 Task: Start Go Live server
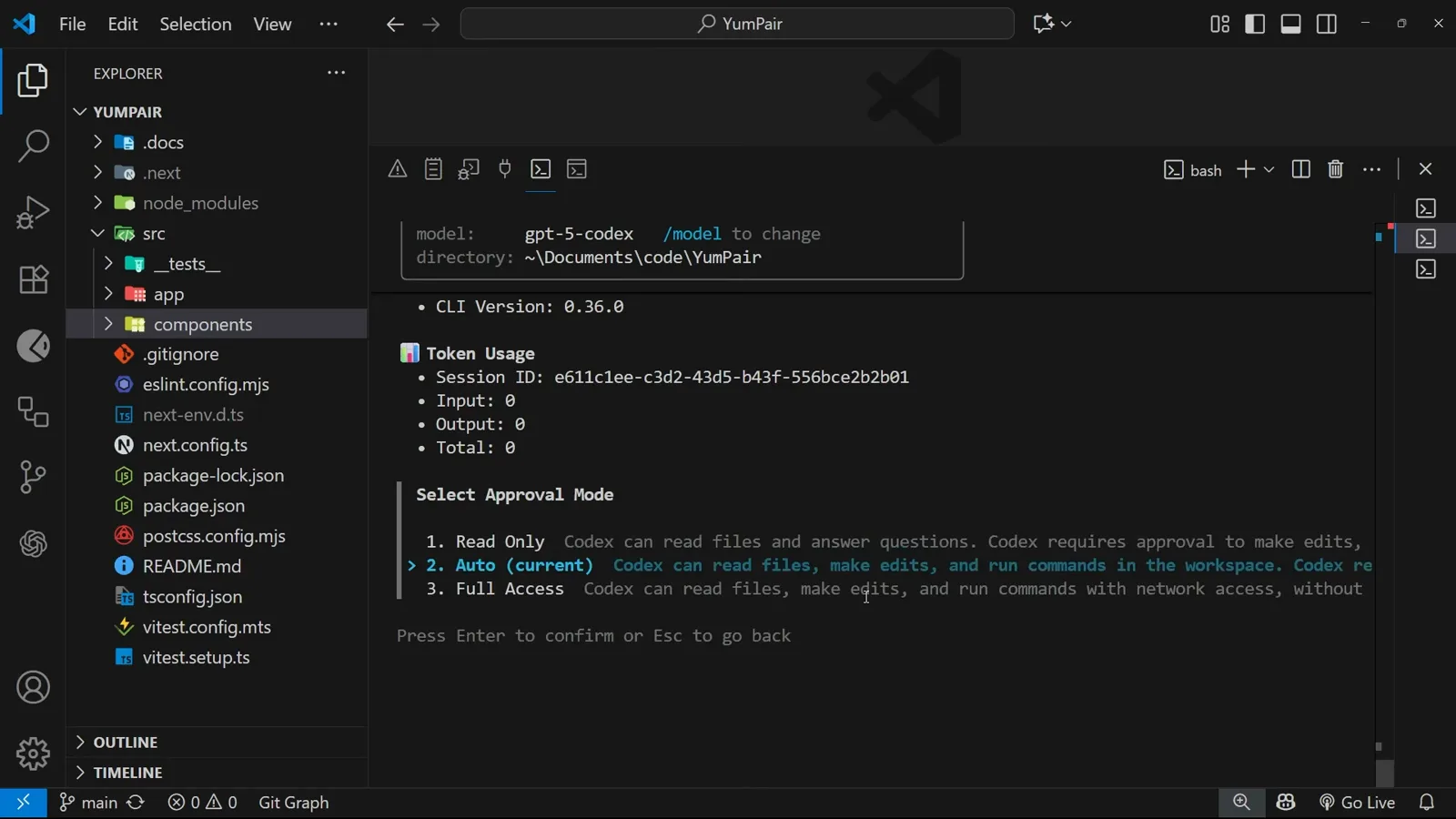tap(1357, 803)
